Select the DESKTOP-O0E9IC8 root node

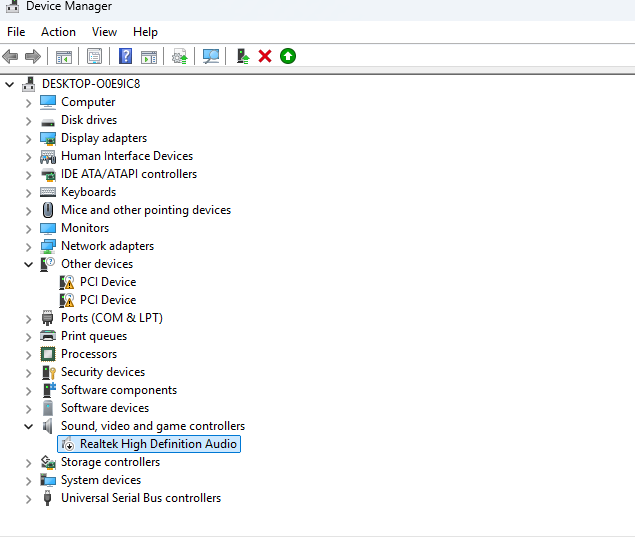[90, 84]
